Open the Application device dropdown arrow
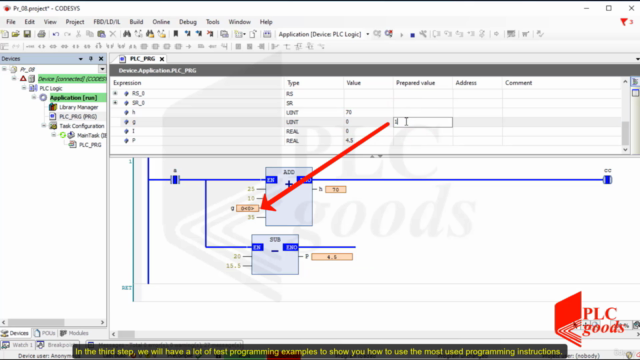Screen dimensions: 640x360 click(x=368, y=34)
